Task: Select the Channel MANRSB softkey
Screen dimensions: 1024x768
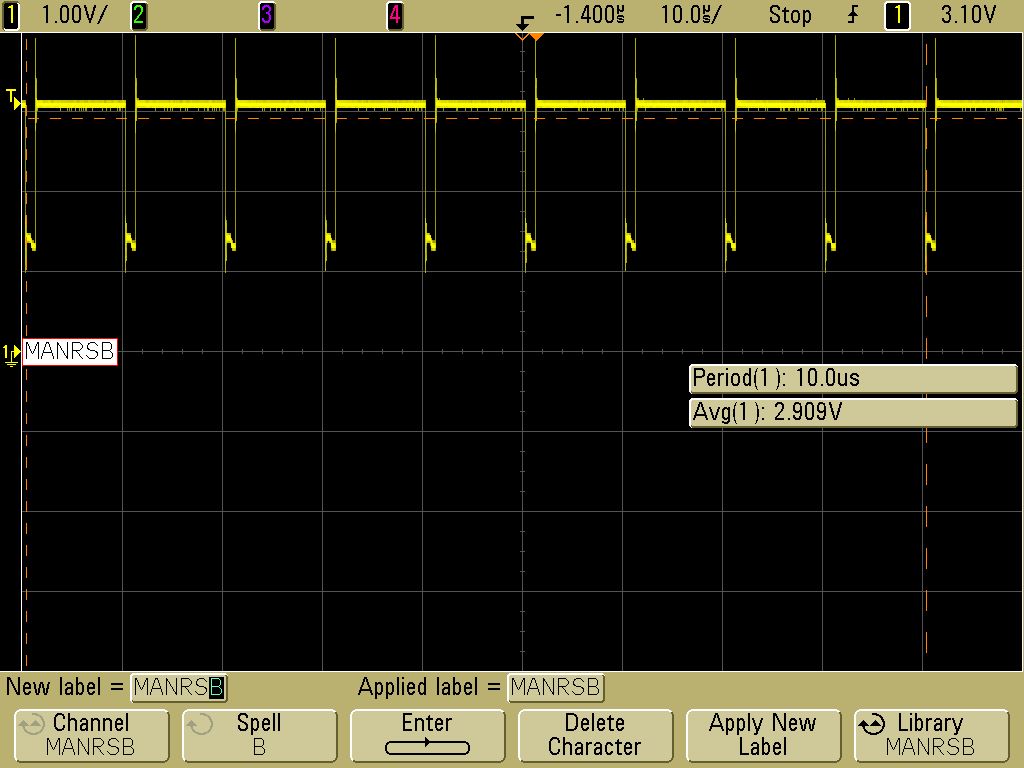Action: click(x=91, y=735)
